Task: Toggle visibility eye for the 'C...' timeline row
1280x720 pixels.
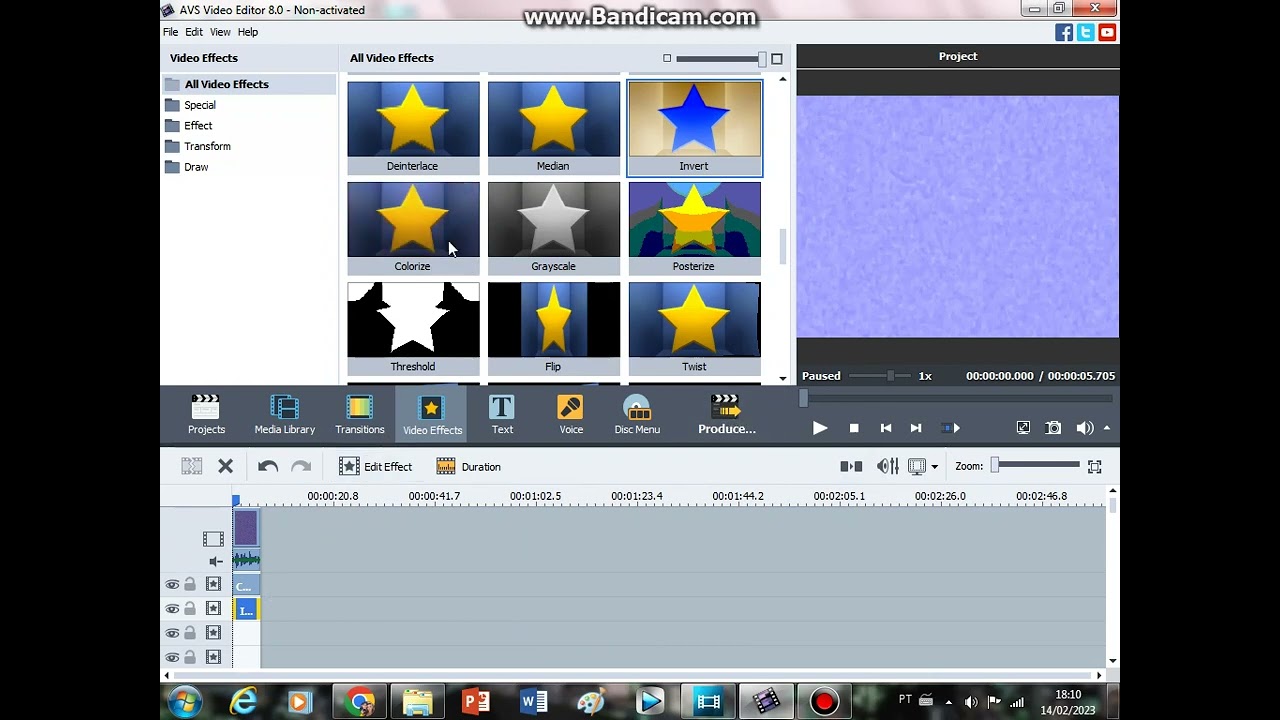Action: (x=172, y=585)
